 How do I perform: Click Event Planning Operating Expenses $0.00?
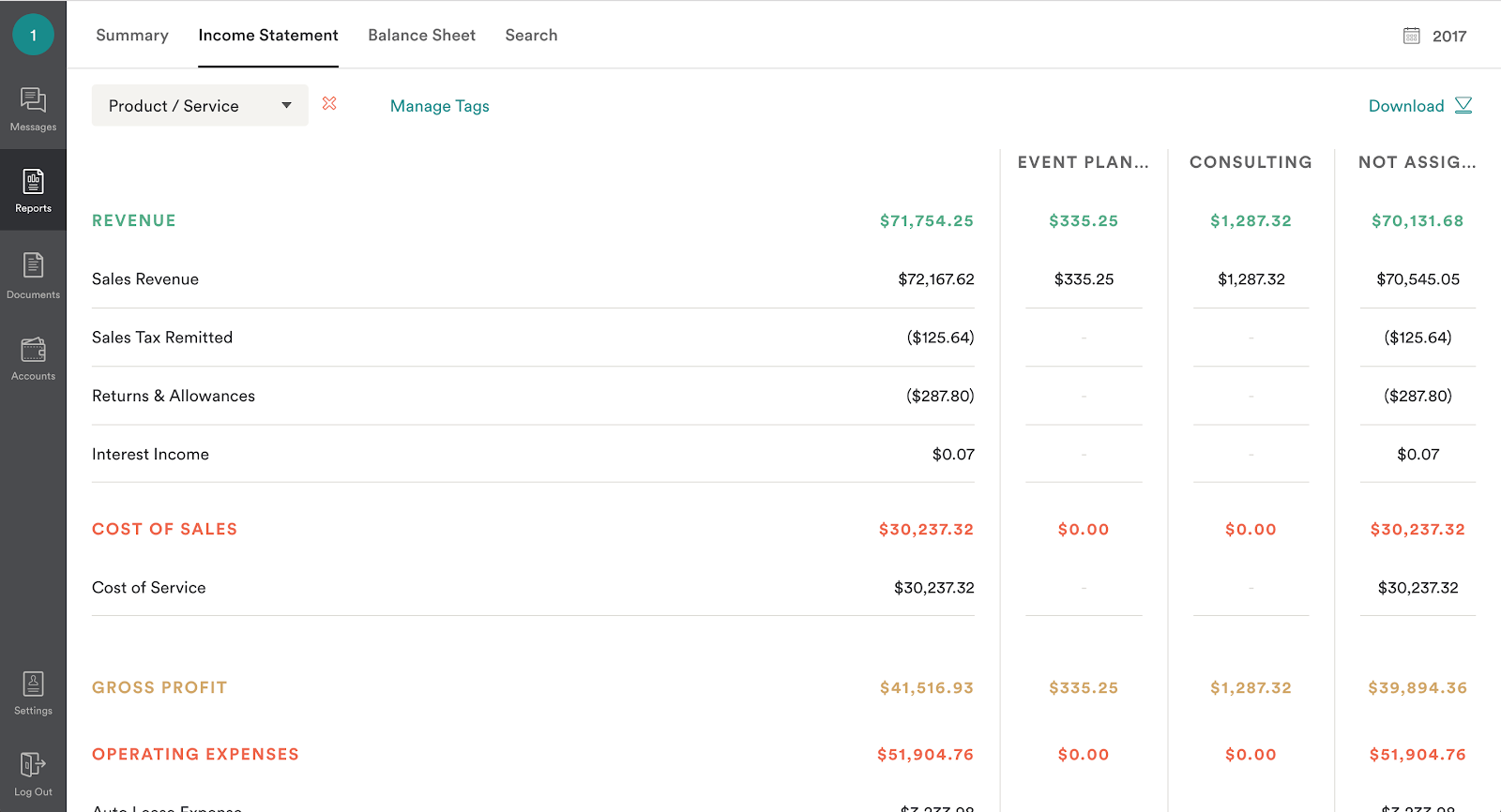click(x=1084, y=754)
